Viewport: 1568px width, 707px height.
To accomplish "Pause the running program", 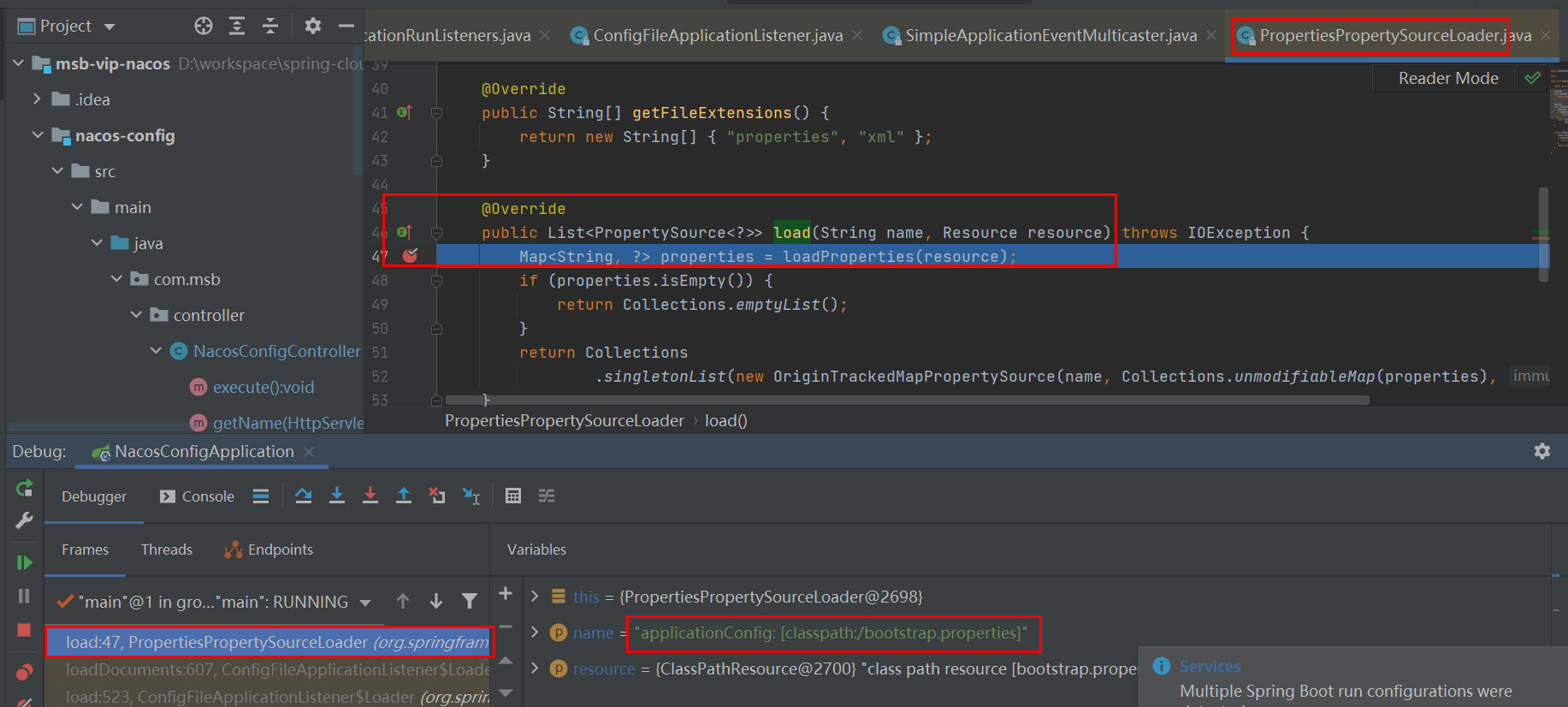I will click(x=24, y=596).
